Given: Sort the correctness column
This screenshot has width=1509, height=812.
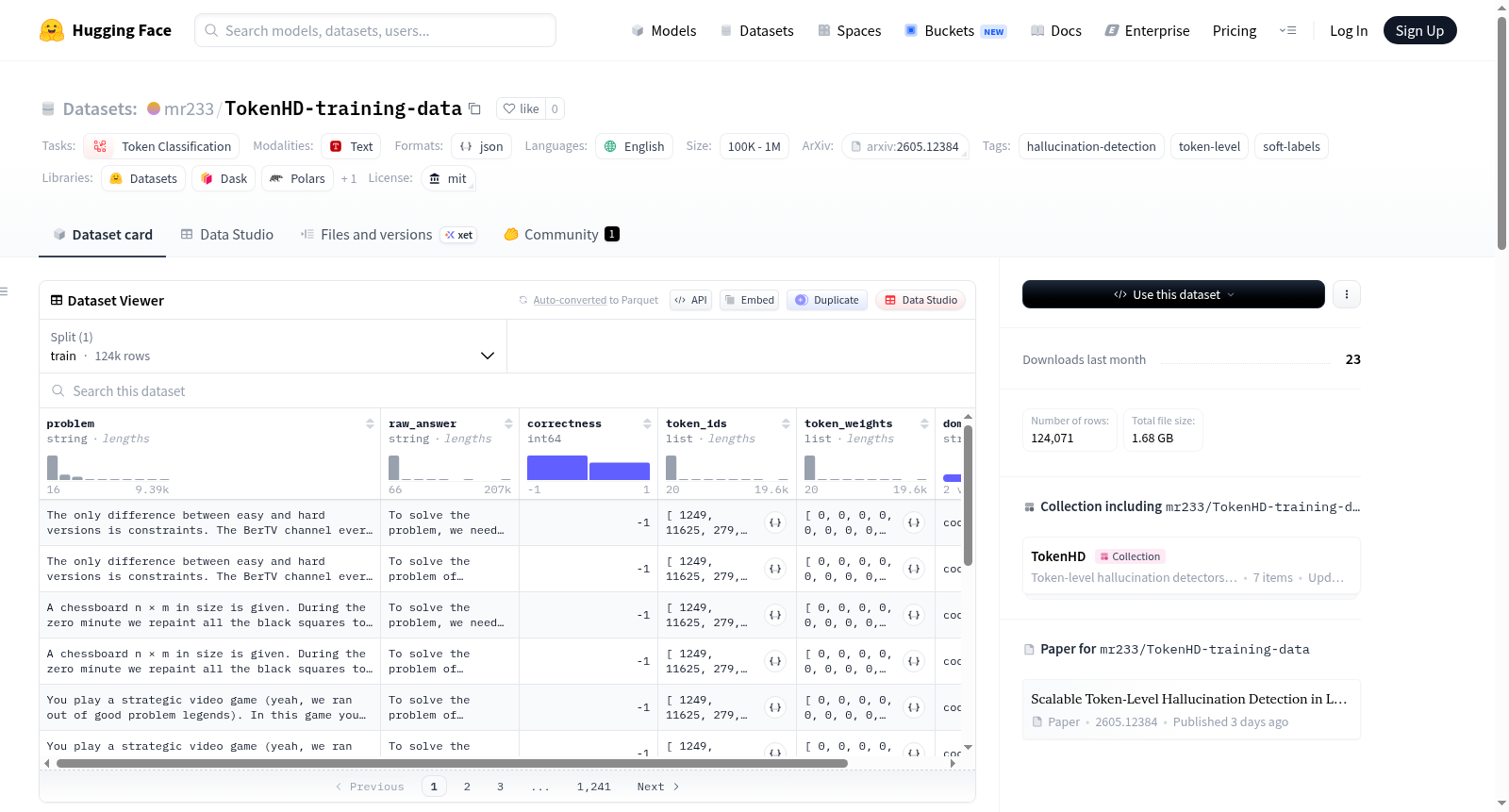Looking at the screenshot, I should pyautogui.click(x=647, y=424).
